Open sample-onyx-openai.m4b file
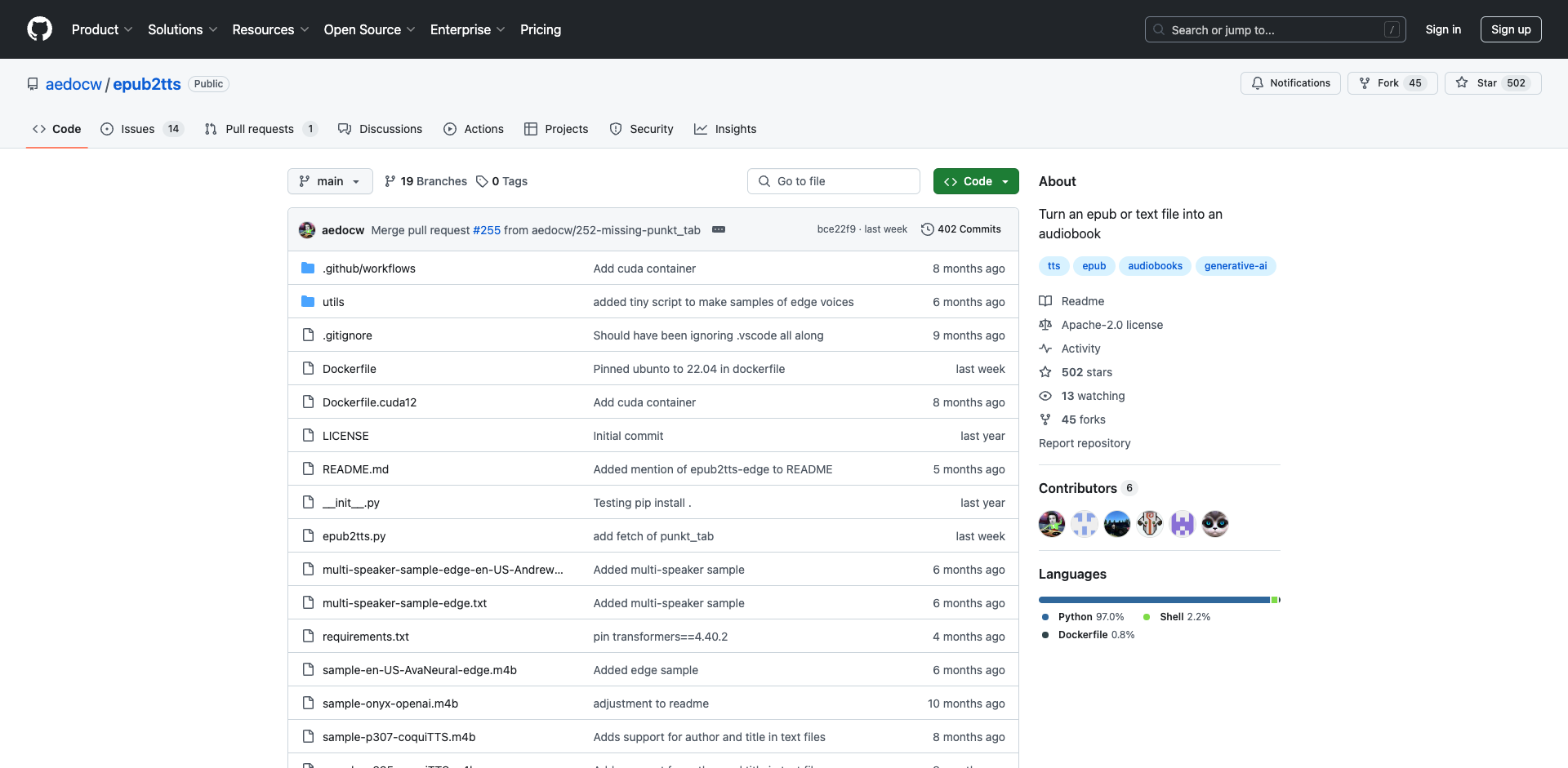 (390, 704)
